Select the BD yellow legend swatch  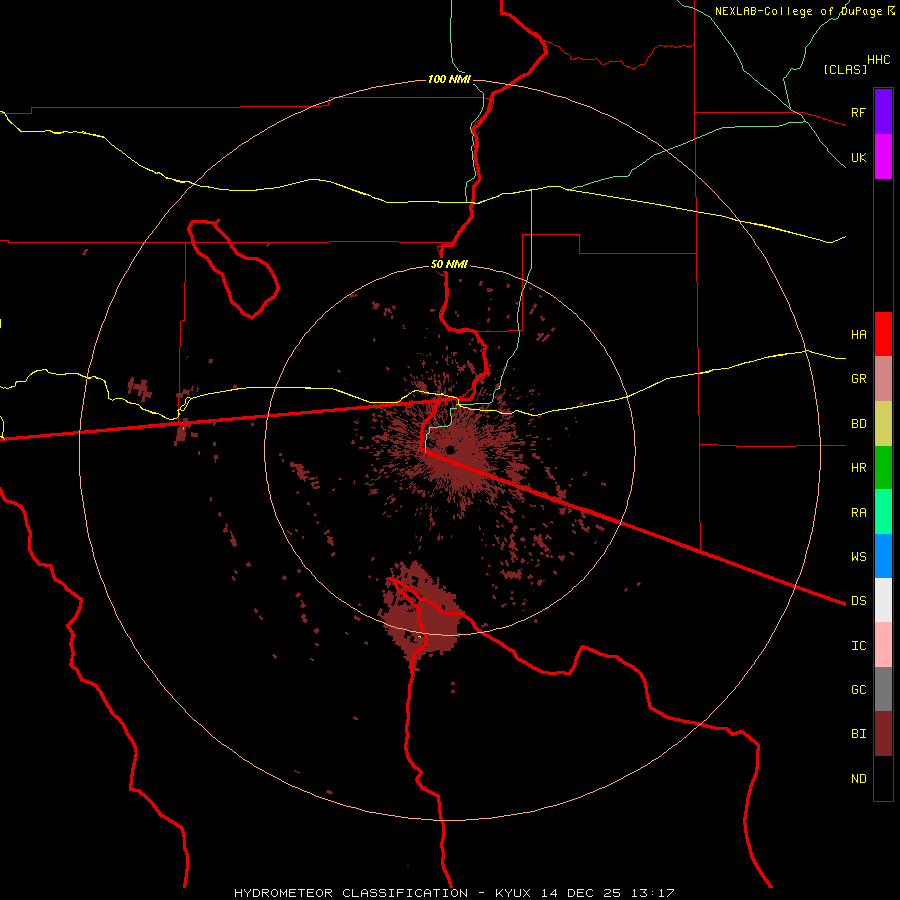[883, 423]
